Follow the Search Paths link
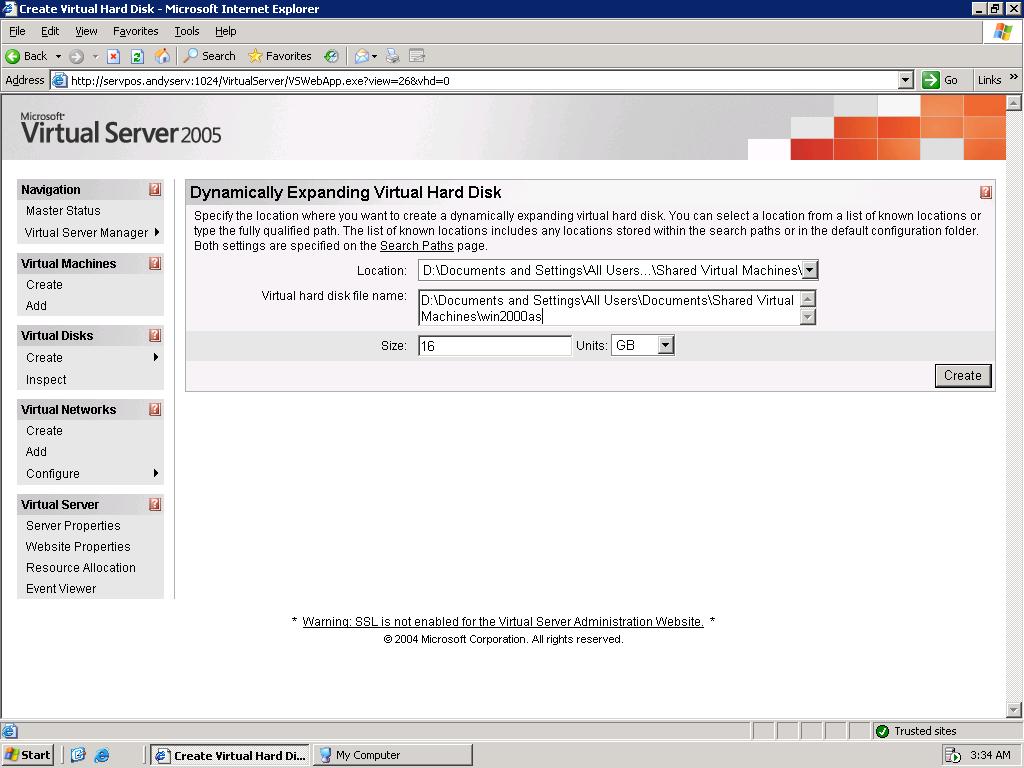The width and height of the screenshot is (1024, 768). [417, 246]
